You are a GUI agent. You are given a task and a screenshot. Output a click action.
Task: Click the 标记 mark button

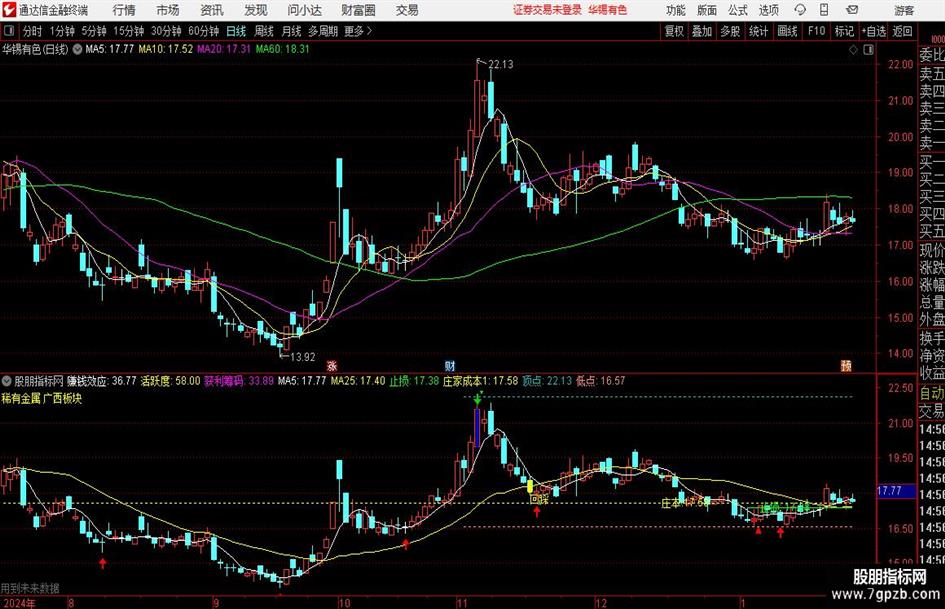(x=844, y=31)
